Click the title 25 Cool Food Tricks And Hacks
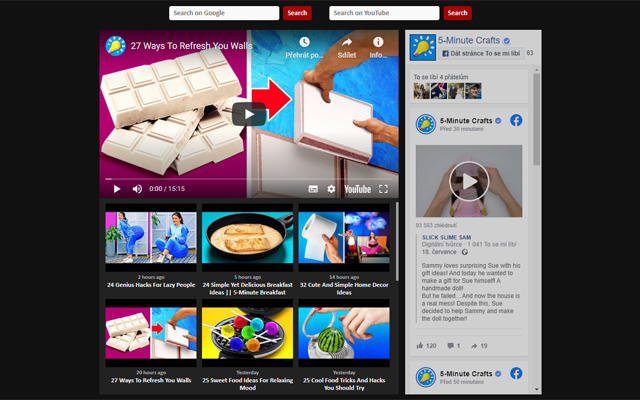This screenshot has width=640, height=400. click(x=344, y=384)
